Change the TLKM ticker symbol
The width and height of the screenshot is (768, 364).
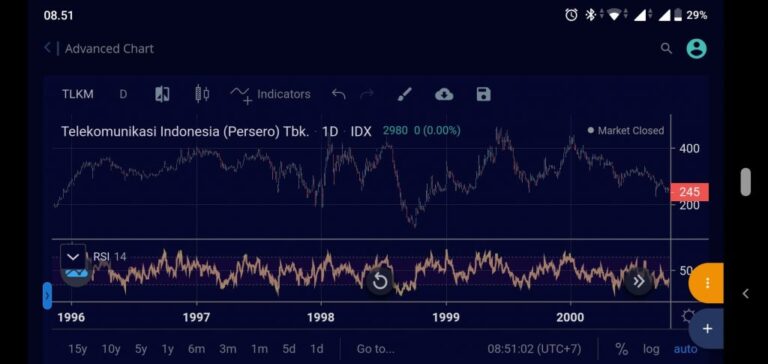(77, 94)
